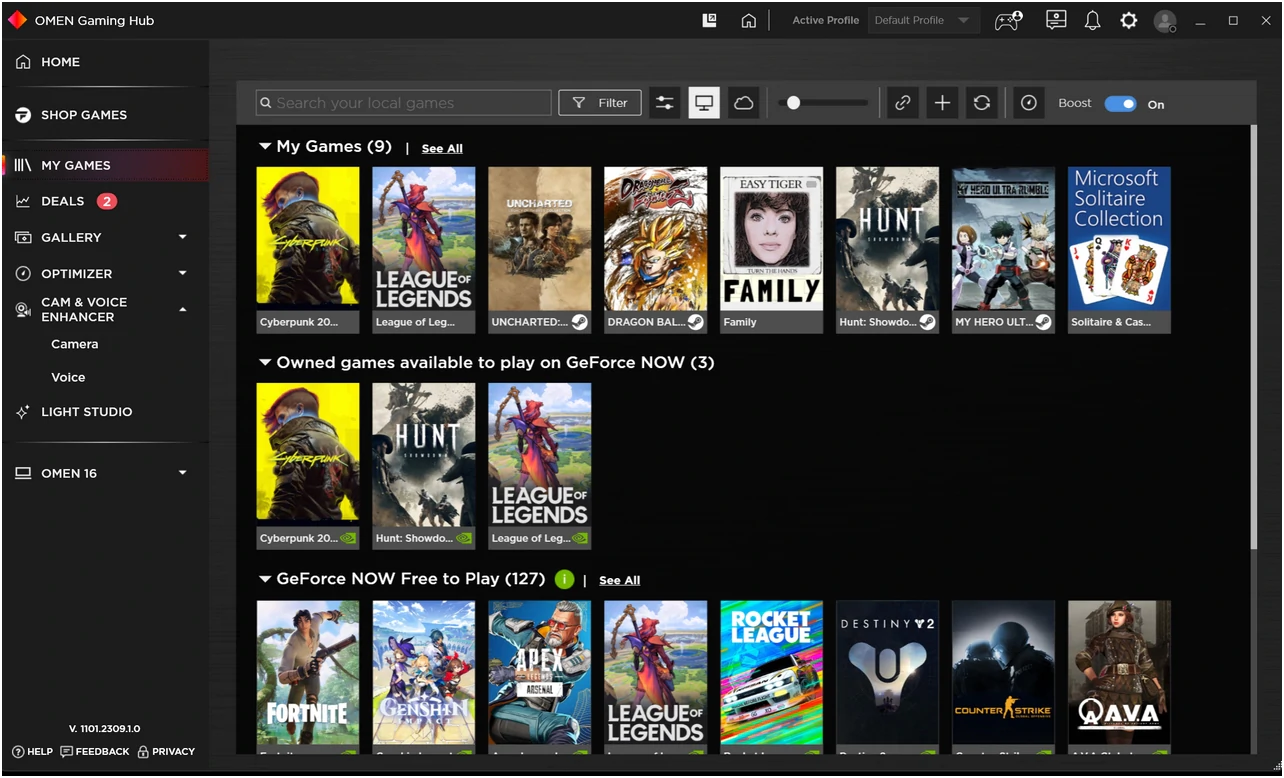Open the message center icon
The width and height of the screenshot is (1284, 778).
coord(1056,20)
